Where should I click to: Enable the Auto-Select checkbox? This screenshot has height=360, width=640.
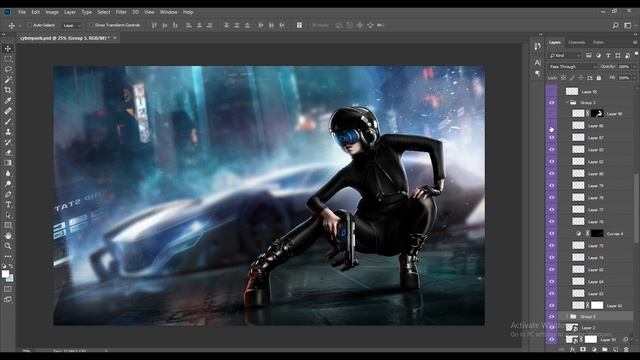pyautogui.click(x=29, y=25)
